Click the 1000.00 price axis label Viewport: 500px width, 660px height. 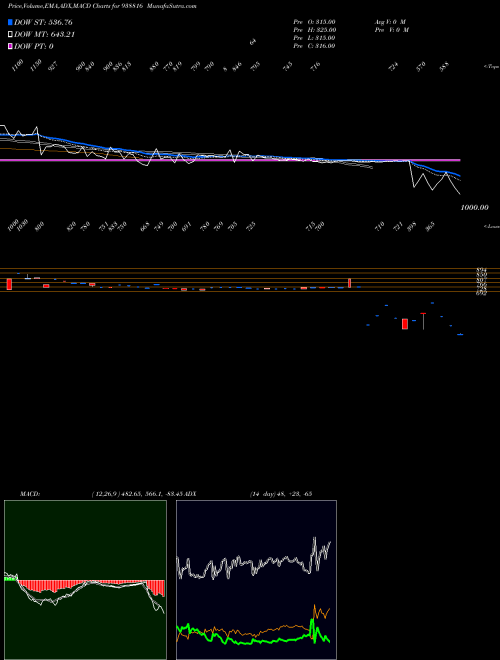(x=475, y=208)
